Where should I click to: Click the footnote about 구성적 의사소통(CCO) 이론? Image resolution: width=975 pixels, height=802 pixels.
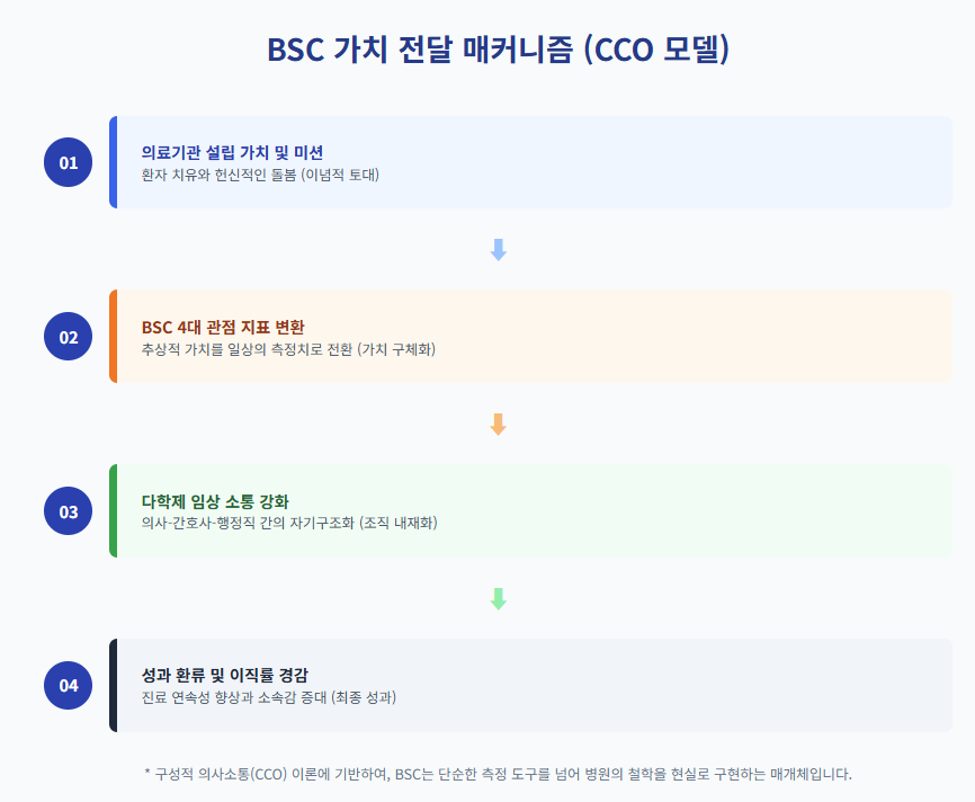point(497,774)
